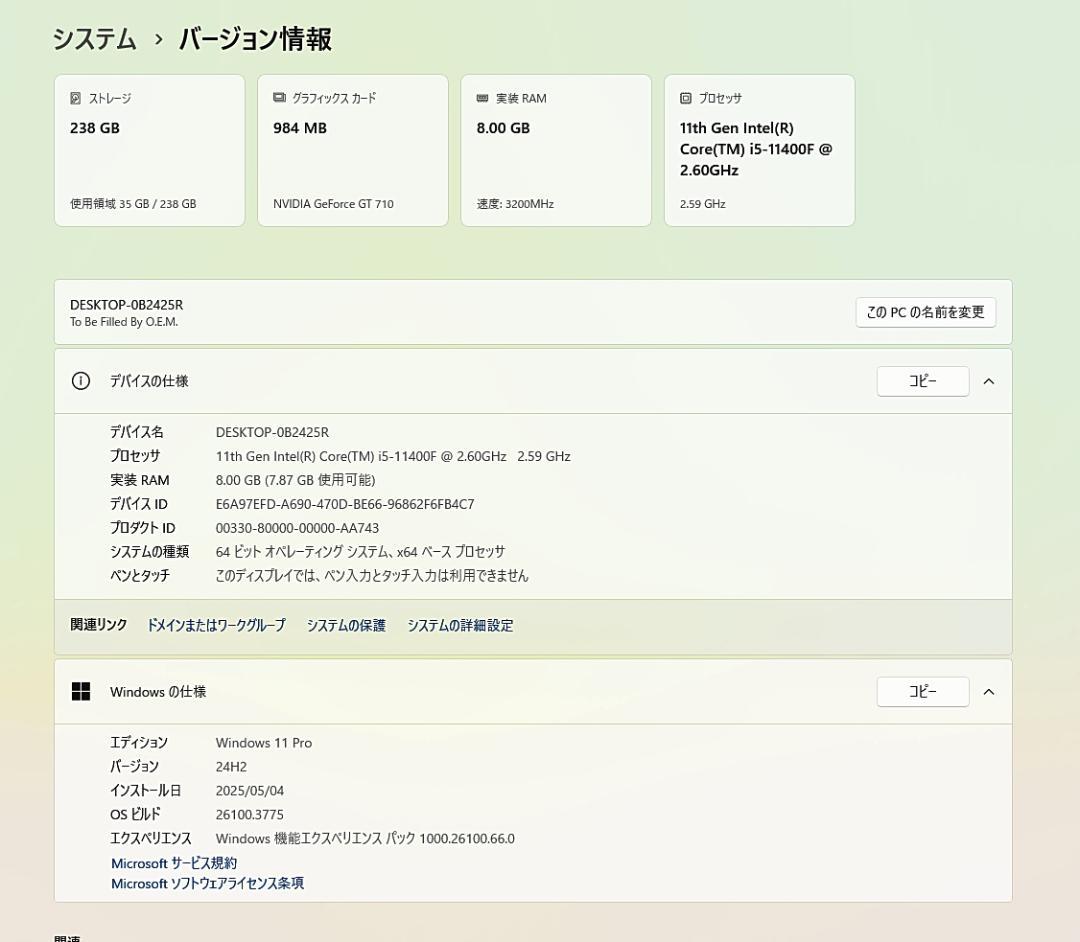The image size is (1080, 942).
Task: Open Microsoft サービス規約 link
Action: pos(173,862)
